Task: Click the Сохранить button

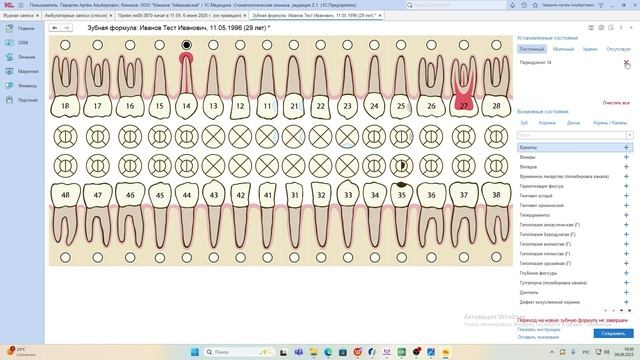Action: click(613, 333)
